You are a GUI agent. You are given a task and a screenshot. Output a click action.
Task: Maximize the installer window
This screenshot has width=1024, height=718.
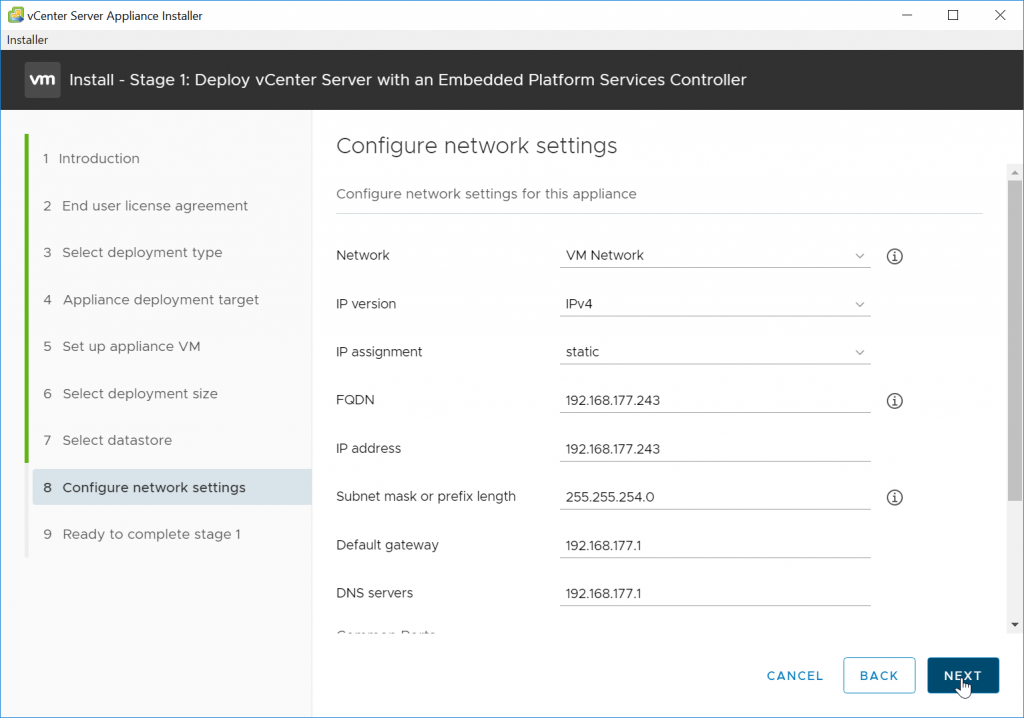point(953,15)
